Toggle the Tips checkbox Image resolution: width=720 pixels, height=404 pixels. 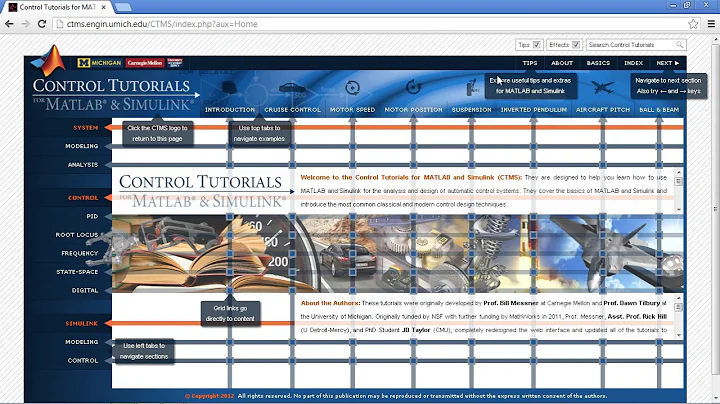(x=536, y=45)
